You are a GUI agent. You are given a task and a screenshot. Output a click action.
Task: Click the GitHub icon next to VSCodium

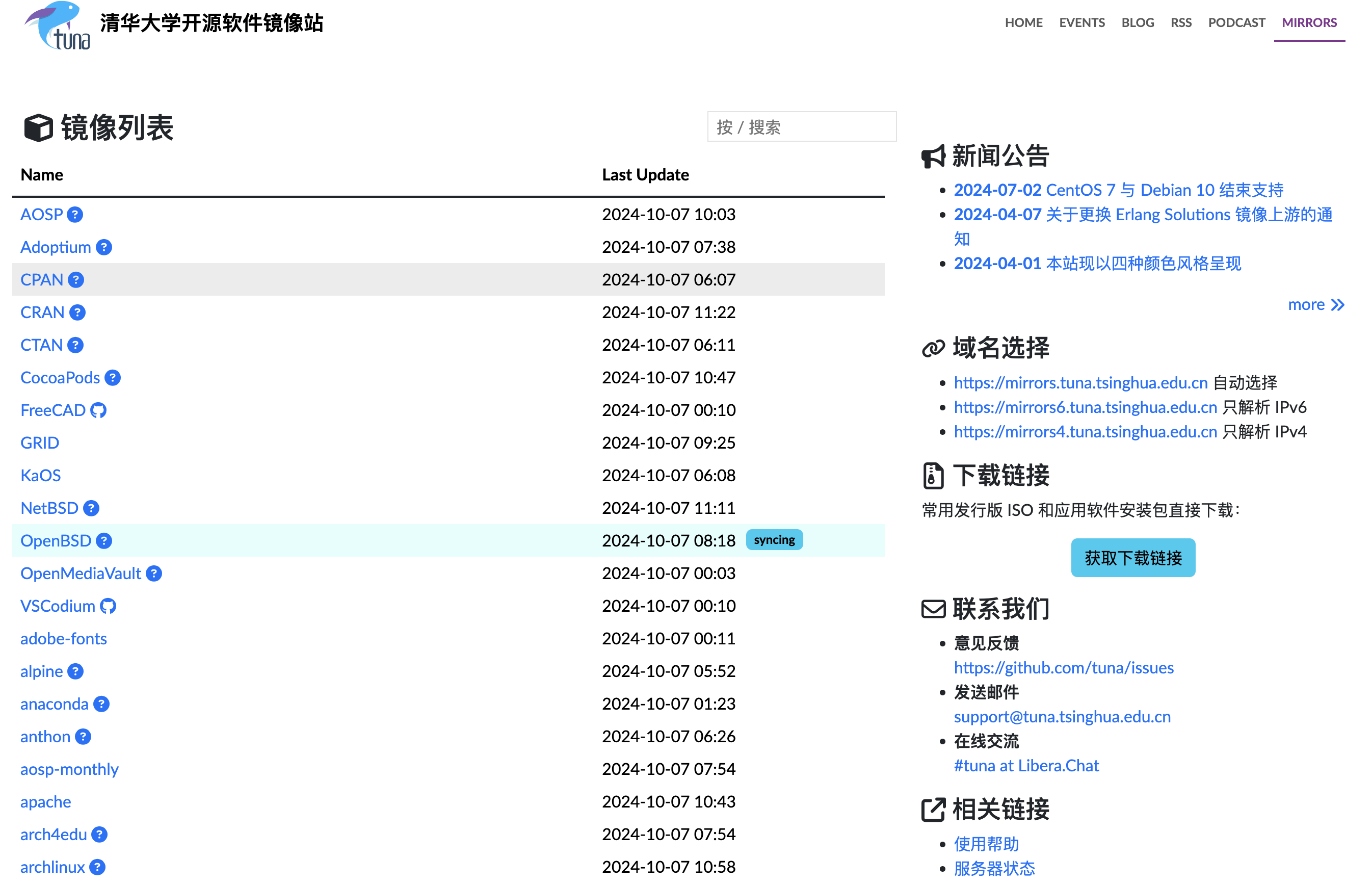pos(108,606)
